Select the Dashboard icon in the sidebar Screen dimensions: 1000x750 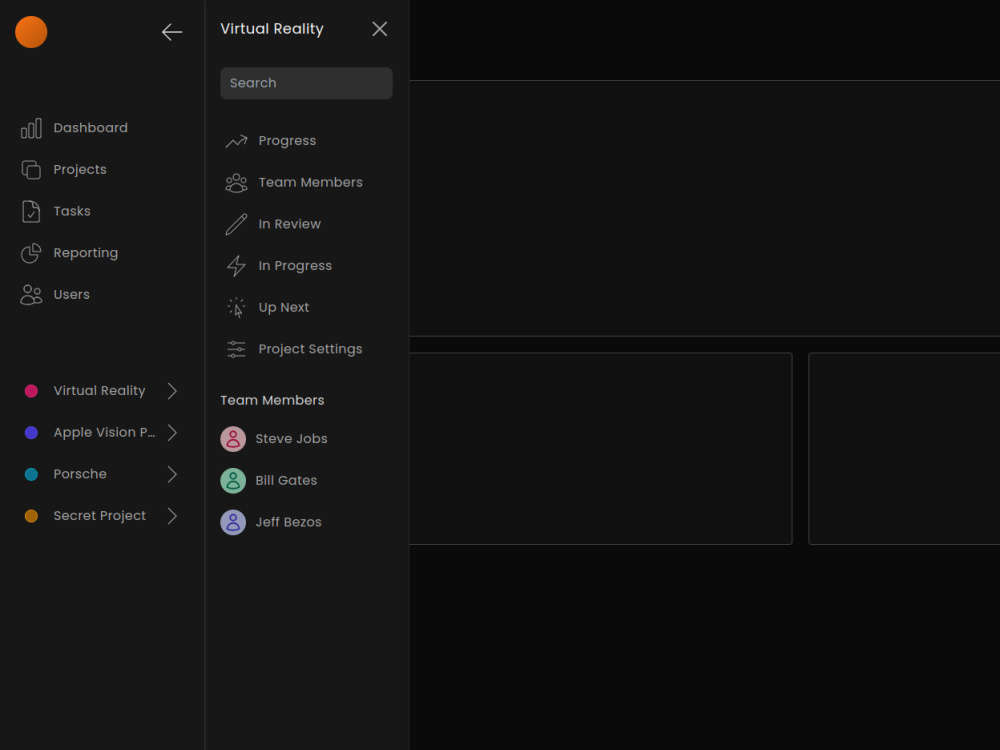click(30, 128)
